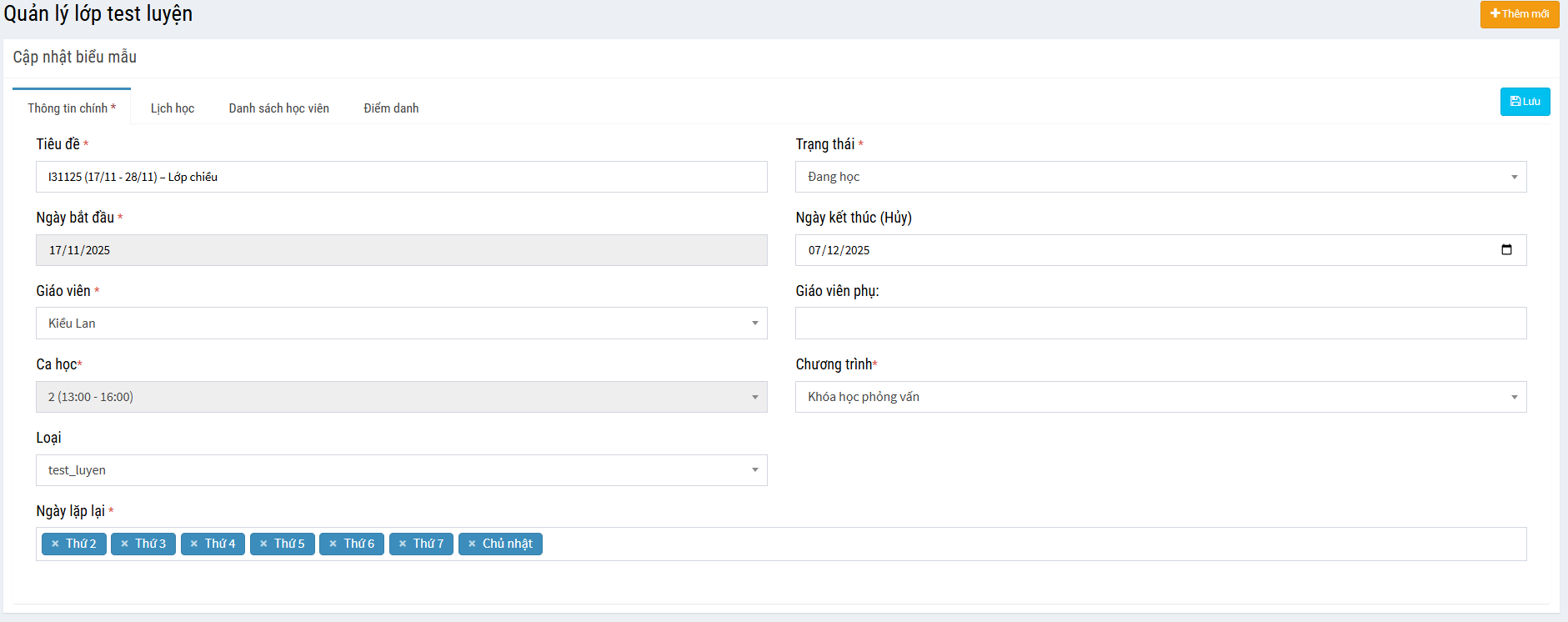Remove the Thứ 4 tag

coord(194,544)
